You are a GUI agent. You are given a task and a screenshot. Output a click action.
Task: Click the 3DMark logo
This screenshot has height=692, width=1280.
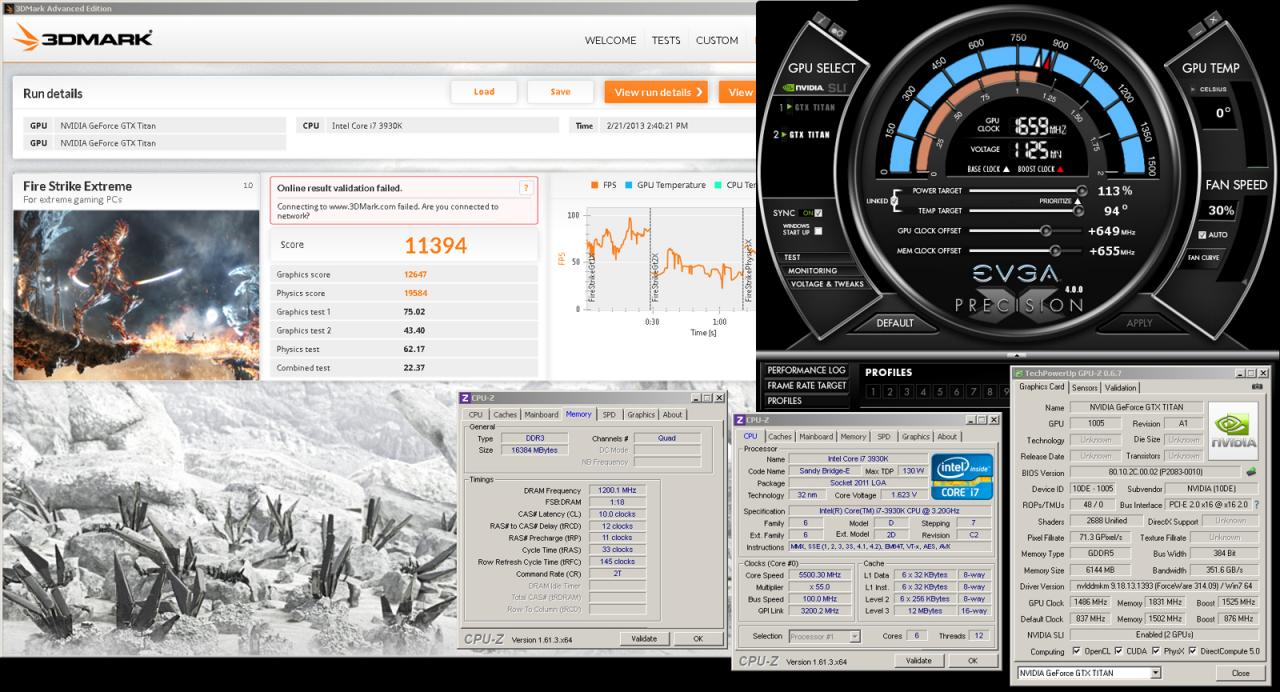[83, 40]
